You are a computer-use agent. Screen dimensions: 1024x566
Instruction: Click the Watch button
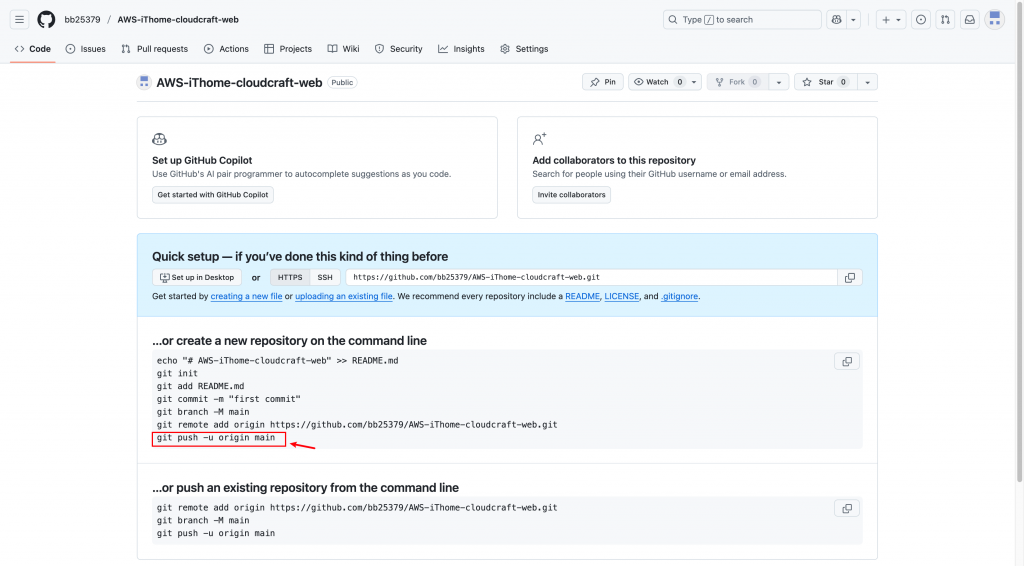pyautogui.click(x=658, y=82)
